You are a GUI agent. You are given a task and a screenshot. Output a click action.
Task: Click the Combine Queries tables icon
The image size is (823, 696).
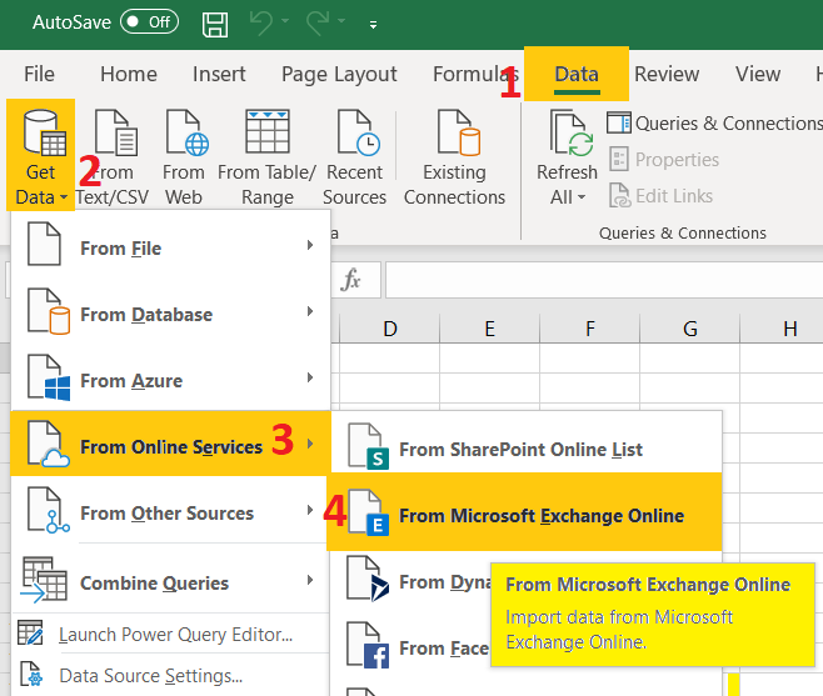[44, 579]
